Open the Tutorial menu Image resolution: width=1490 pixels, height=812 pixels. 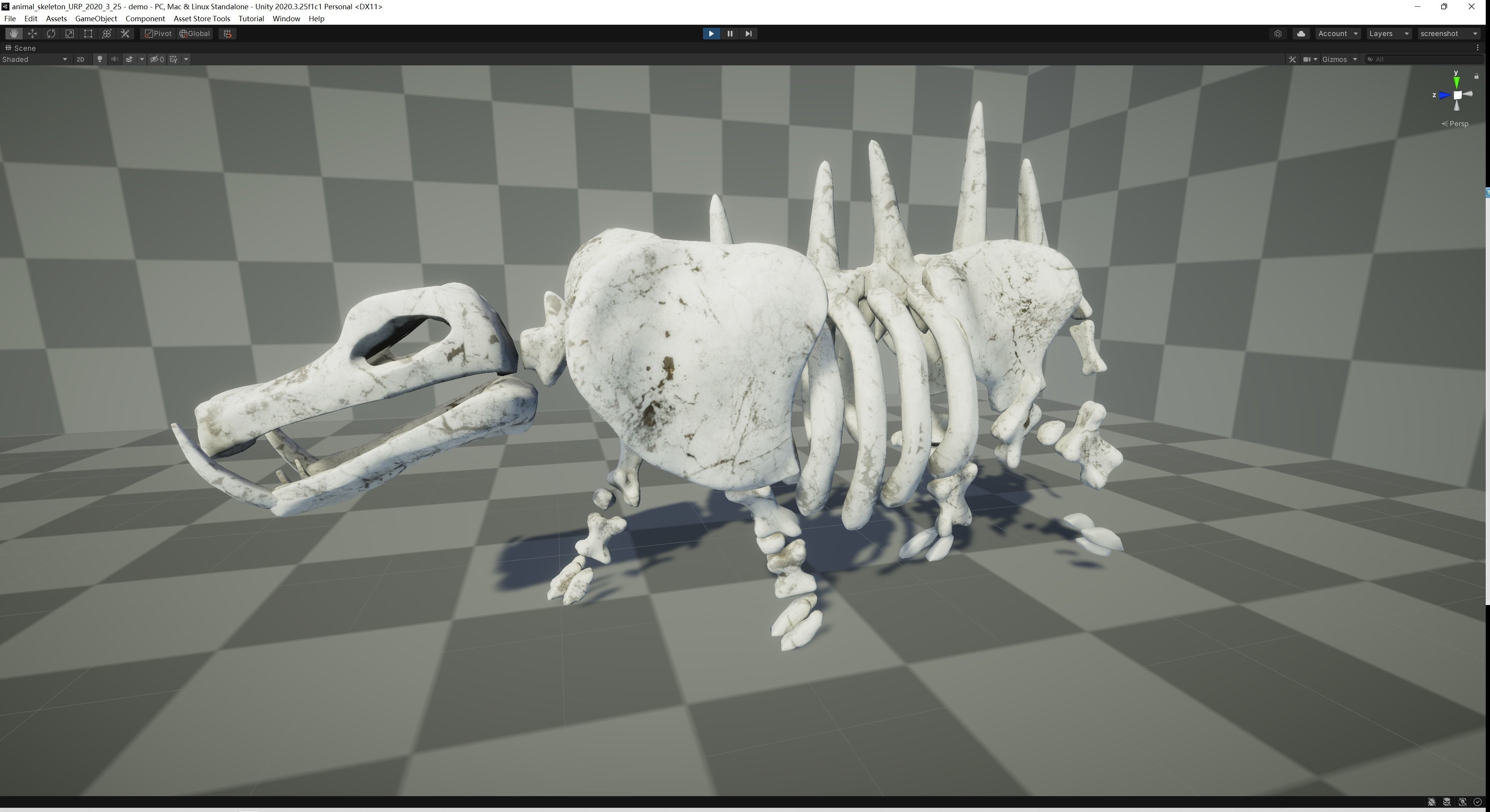(x=251, y=19)
